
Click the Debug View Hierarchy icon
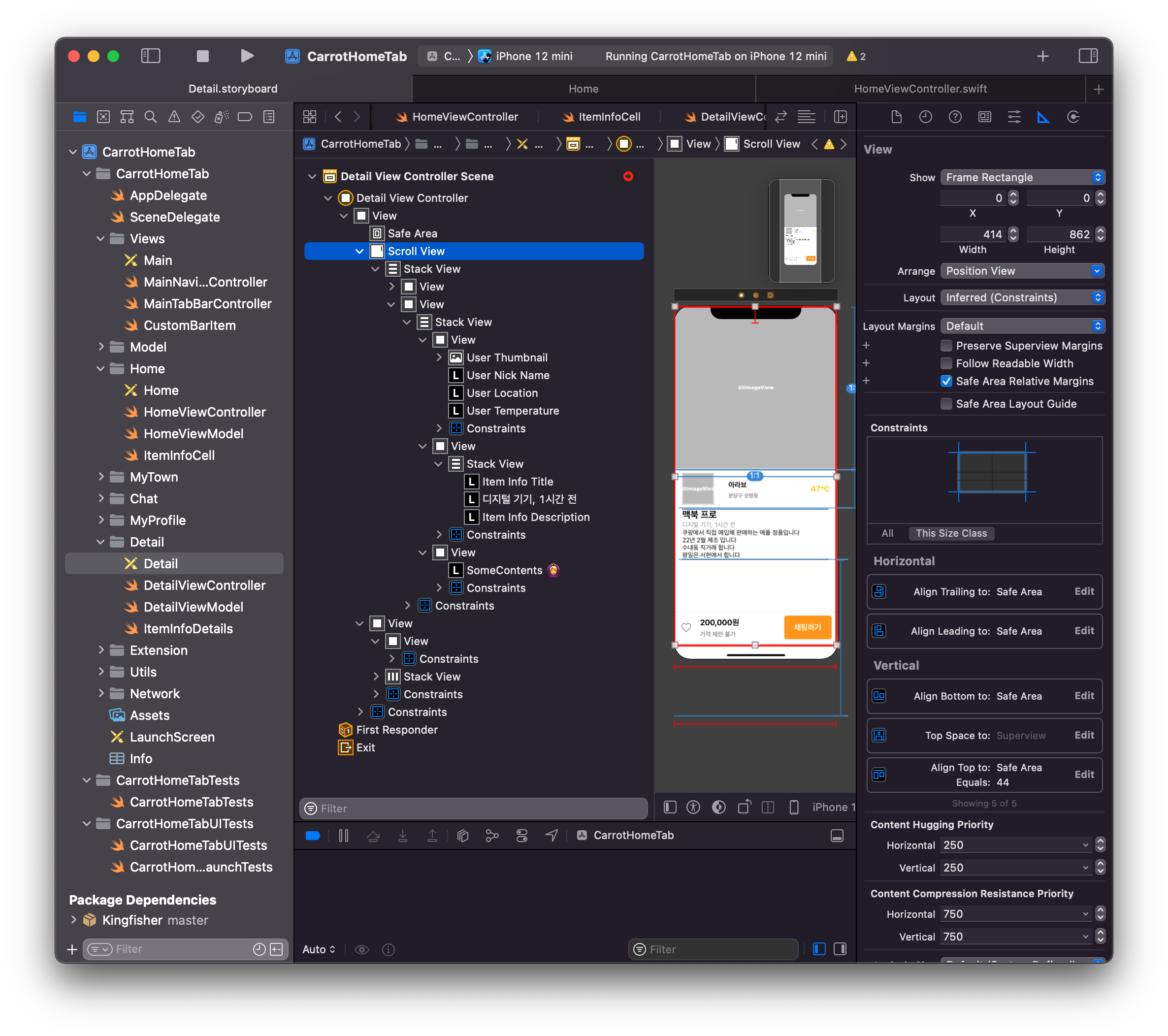coord(463,836)
